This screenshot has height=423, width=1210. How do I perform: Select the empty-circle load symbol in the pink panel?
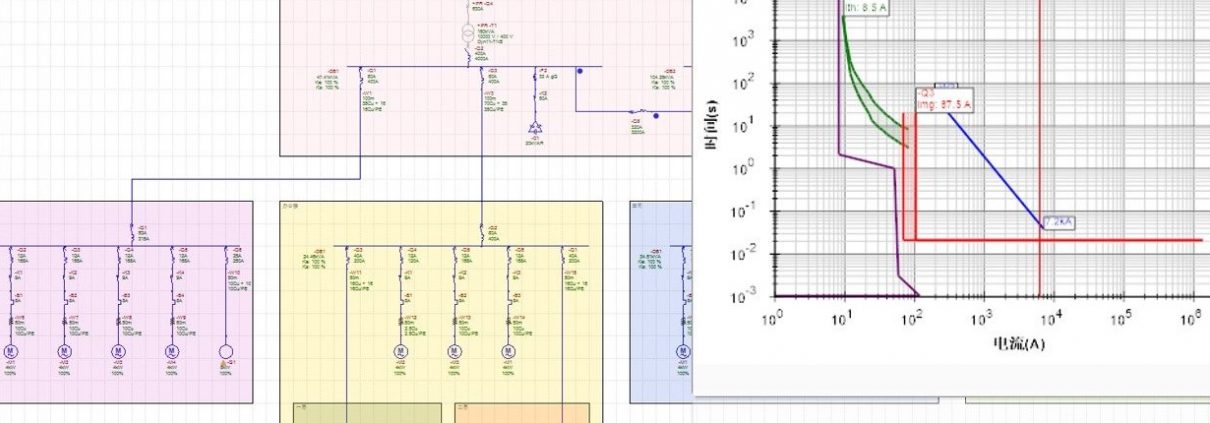point(225,351)
